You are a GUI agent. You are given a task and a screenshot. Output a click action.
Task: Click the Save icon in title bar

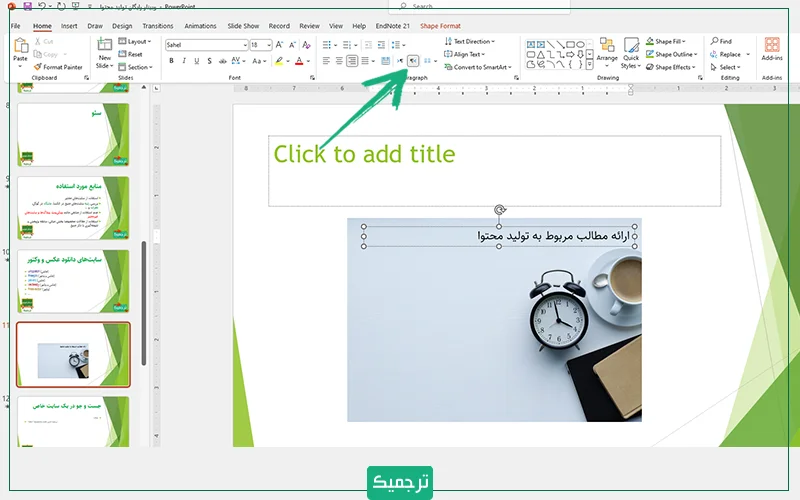(x=28, y=6)
